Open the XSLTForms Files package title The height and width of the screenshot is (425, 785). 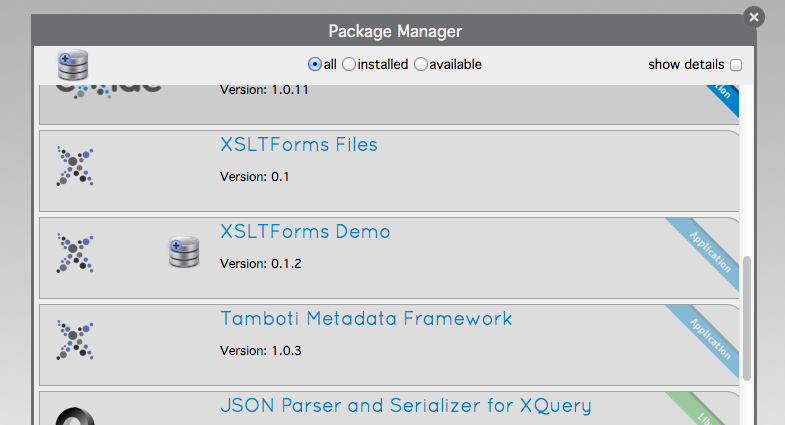299,145
